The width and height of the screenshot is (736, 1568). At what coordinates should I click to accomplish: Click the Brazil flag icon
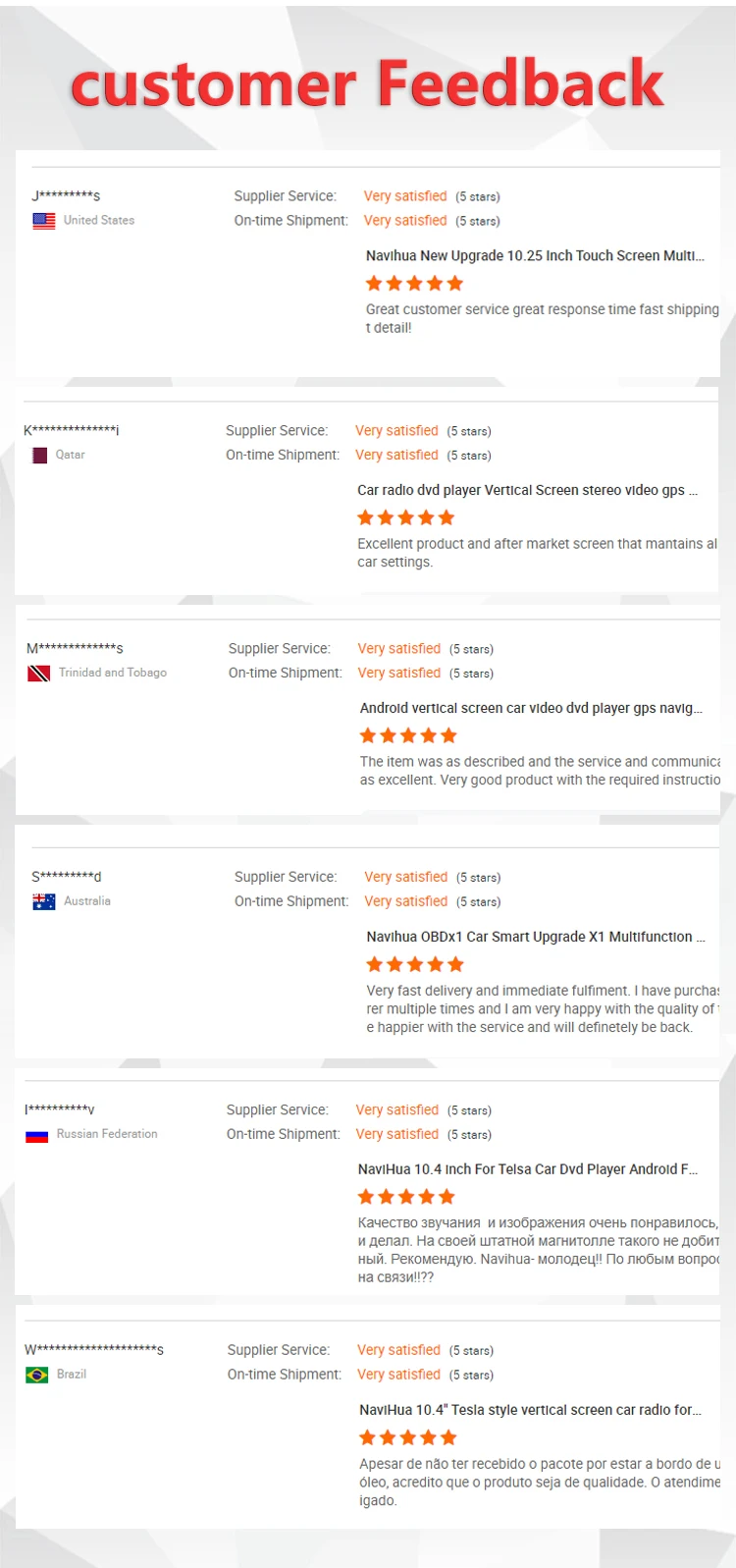(x=37, y=1375)
